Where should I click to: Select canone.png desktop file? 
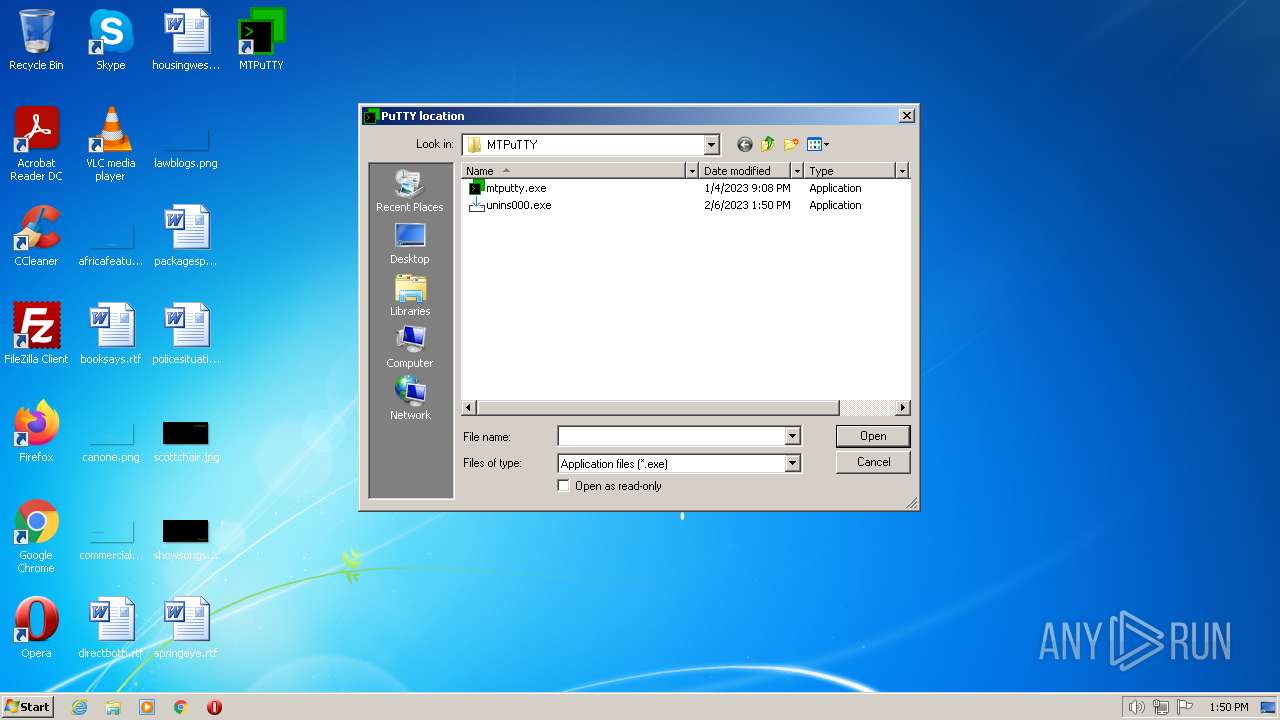click(110, 440)
